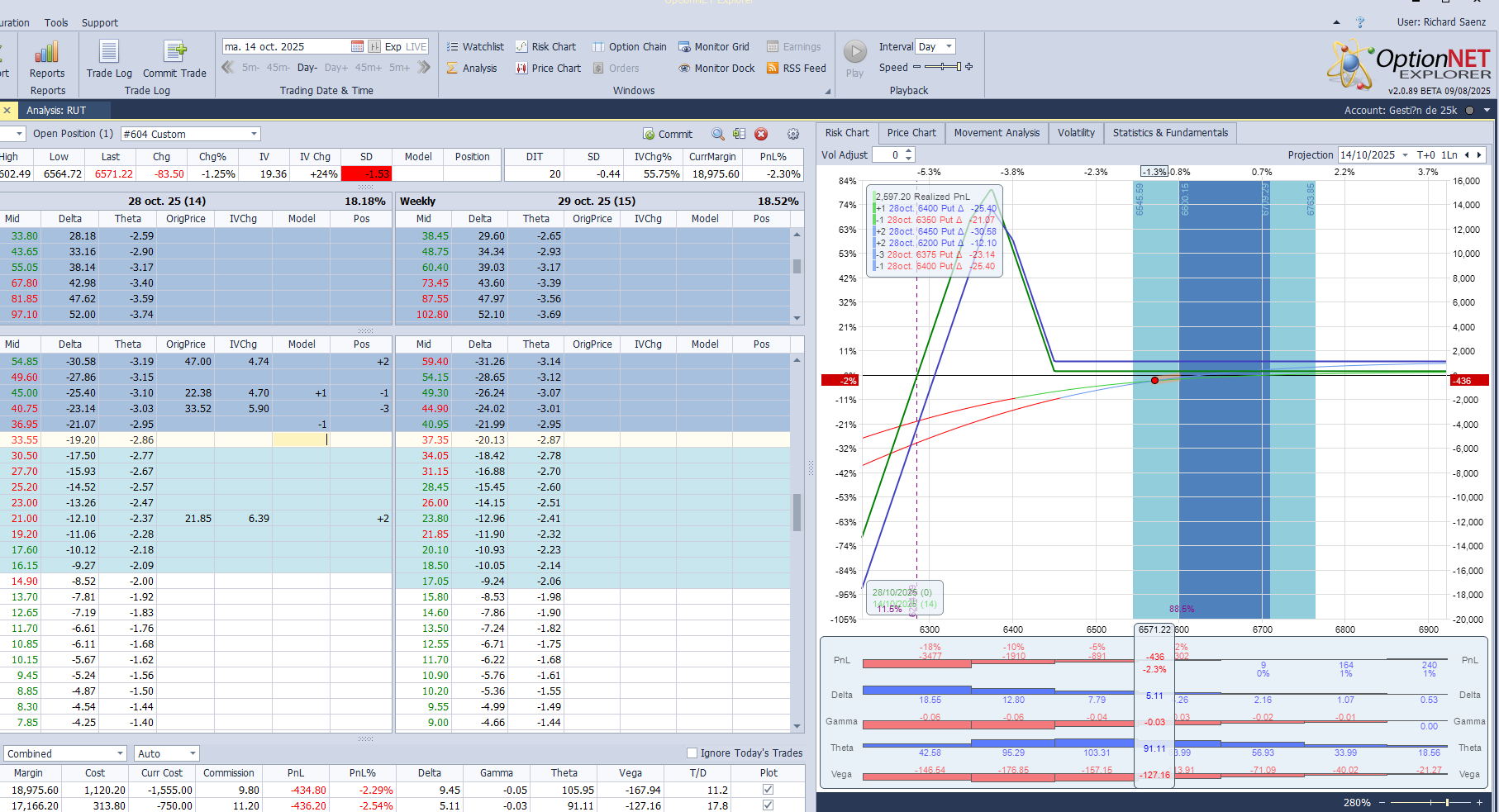Image resolution: width=1499 pixels, height=812 pixels.
Task: Expand the Windows group dialog launcher
Action: tap(827, 92)
